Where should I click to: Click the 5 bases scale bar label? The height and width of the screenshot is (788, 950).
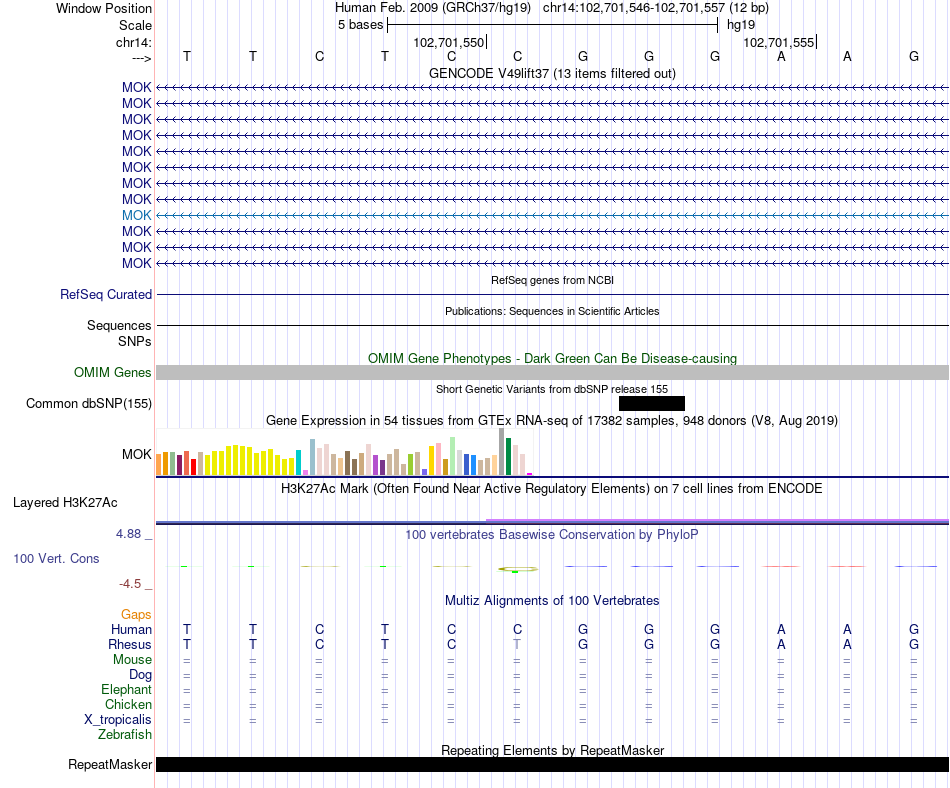coord(360,25)
